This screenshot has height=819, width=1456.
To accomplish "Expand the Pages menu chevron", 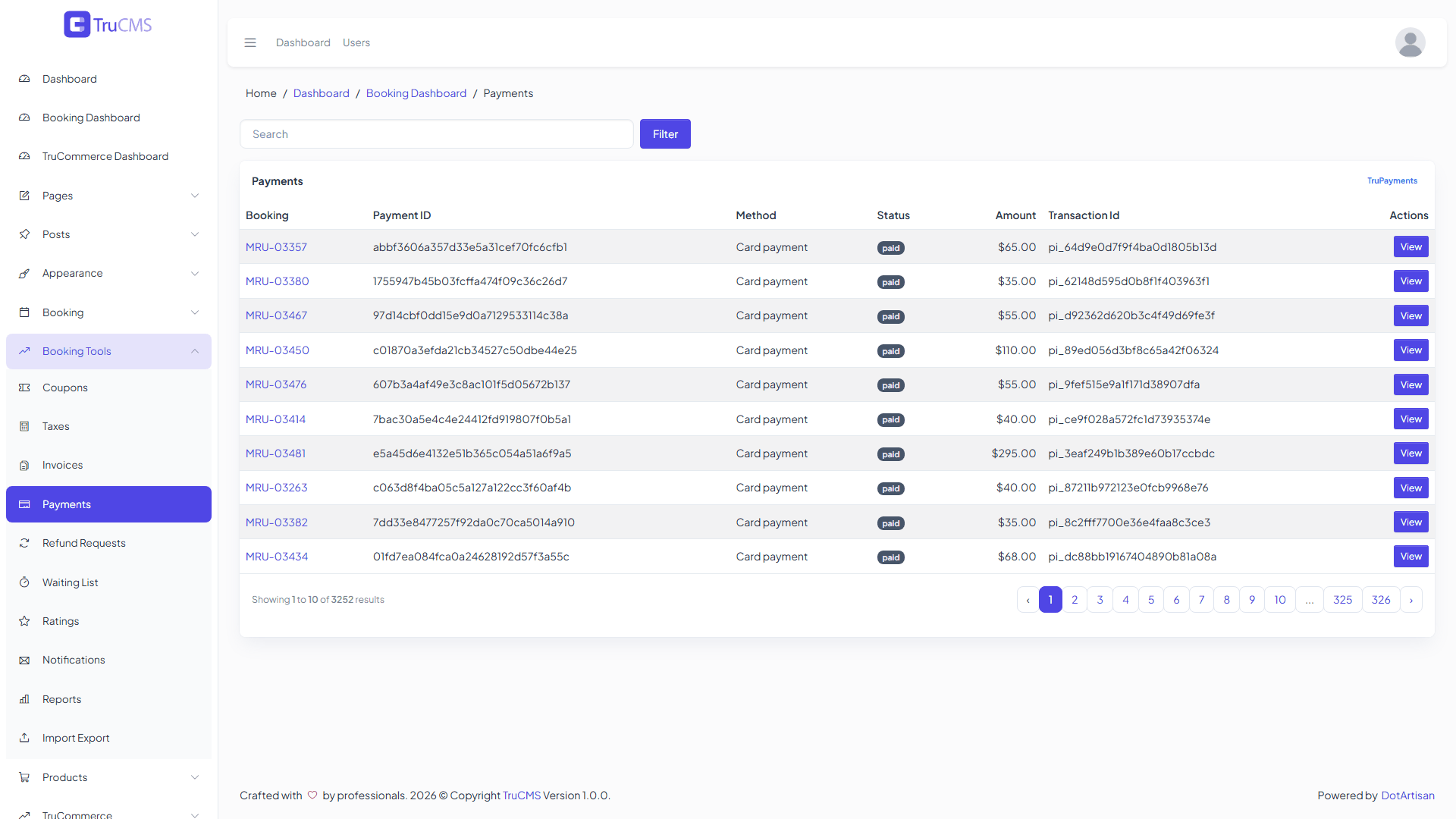I will (x=195, y=196).
